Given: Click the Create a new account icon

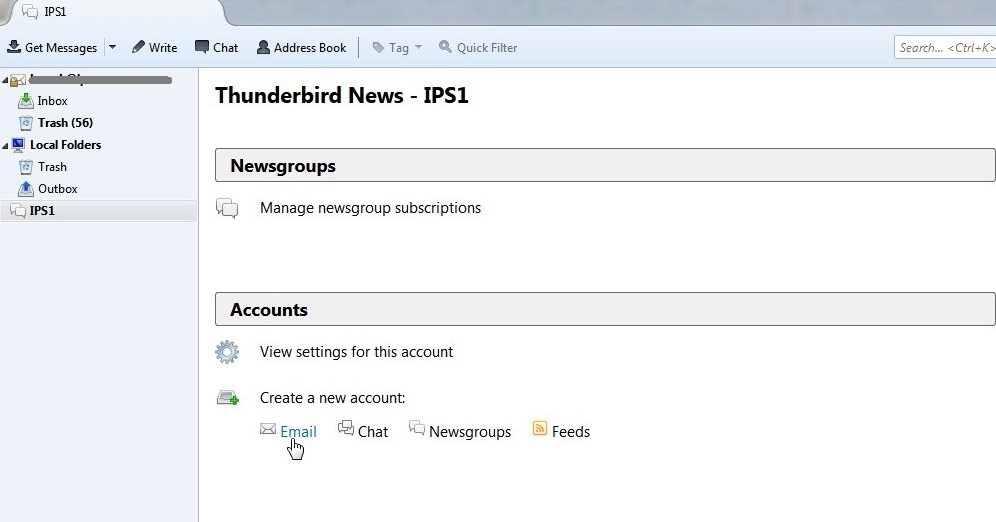Looking at the screenshot, I should point(227,398).
